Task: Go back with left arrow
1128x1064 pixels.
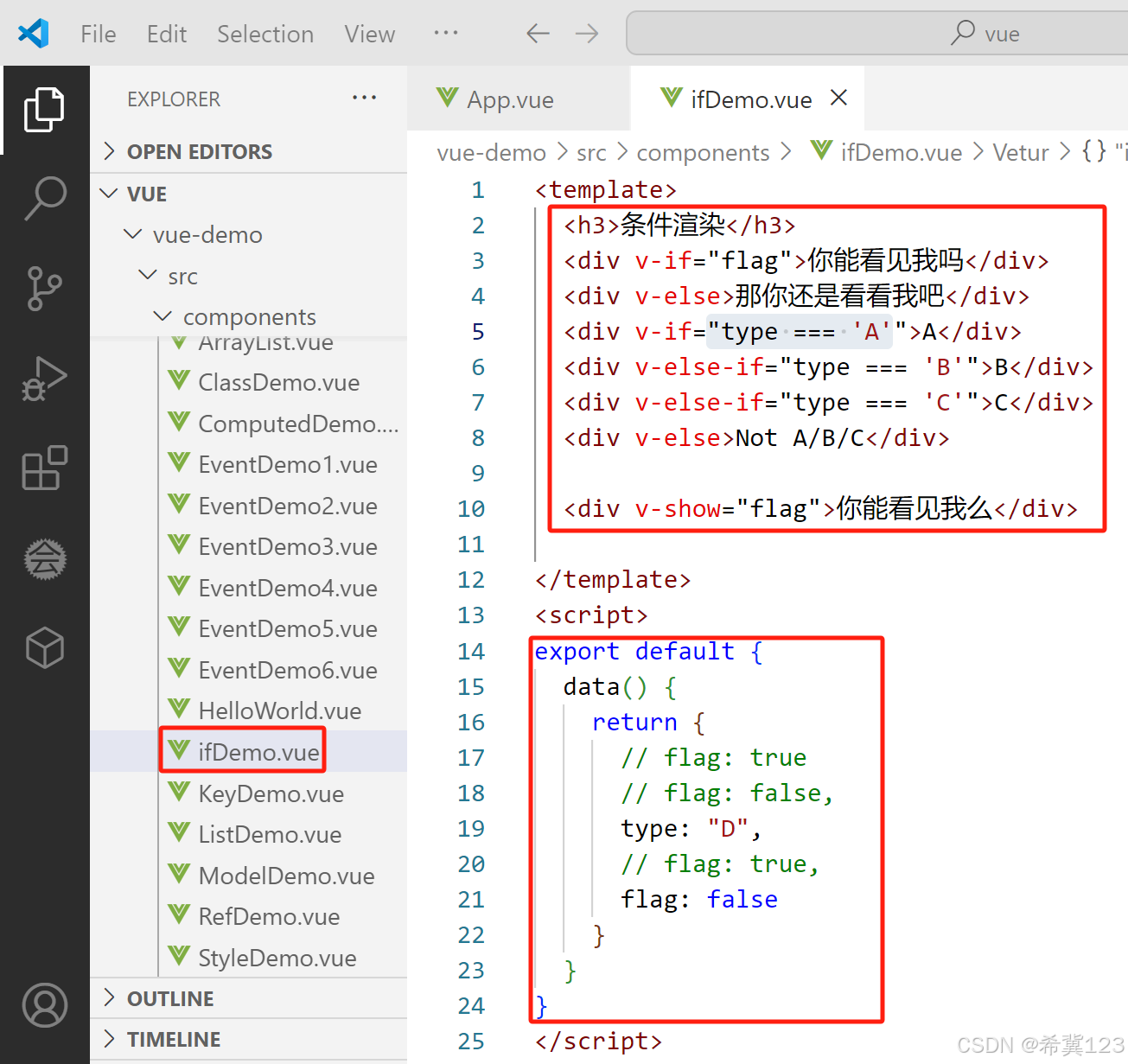Action: click(538, 34)
